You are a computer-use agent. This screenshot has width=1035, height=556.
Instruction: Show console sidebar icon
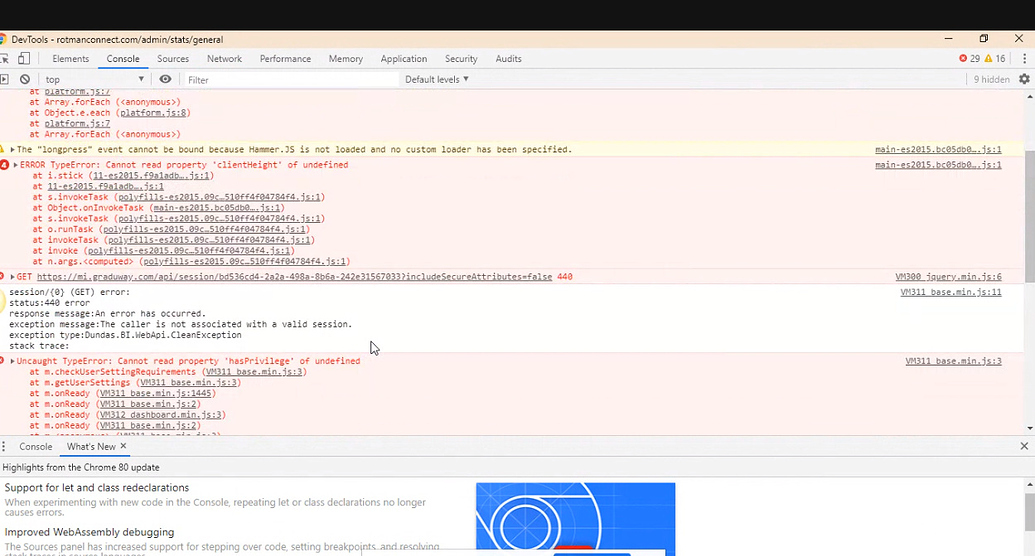(4, 79)
